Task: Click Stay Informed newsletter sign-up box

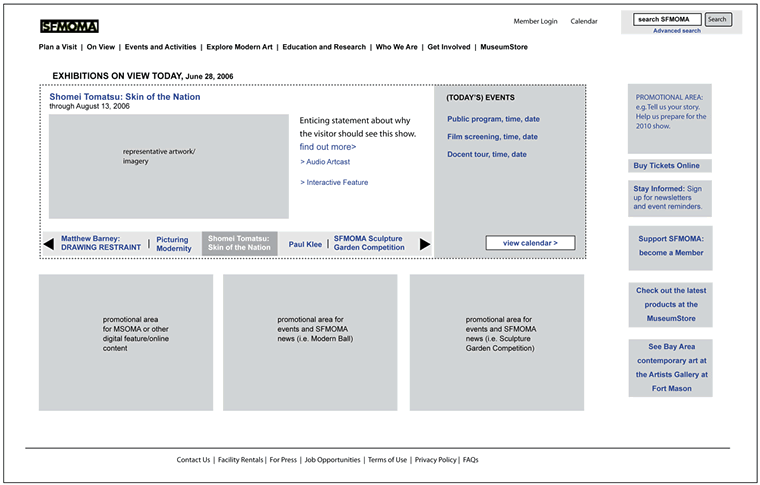Action: (x=670, y=198)
